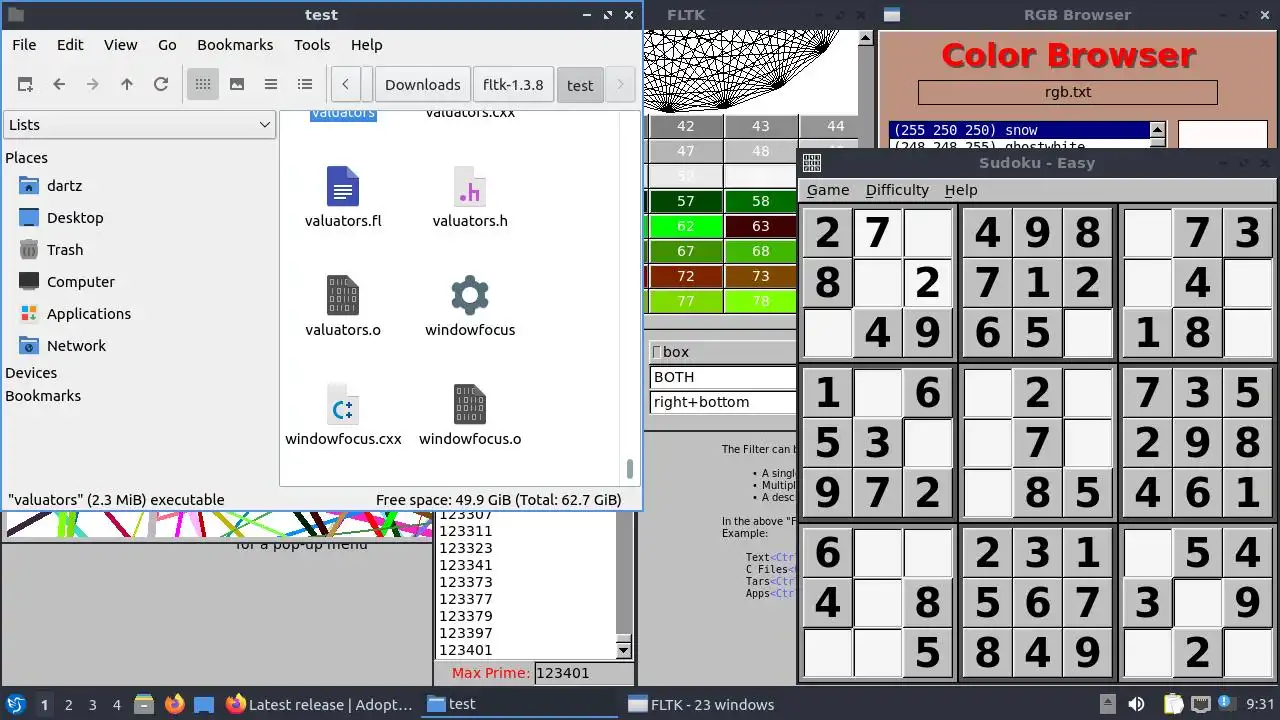Open the Lists side pane dropdown

tap(139, 125)
